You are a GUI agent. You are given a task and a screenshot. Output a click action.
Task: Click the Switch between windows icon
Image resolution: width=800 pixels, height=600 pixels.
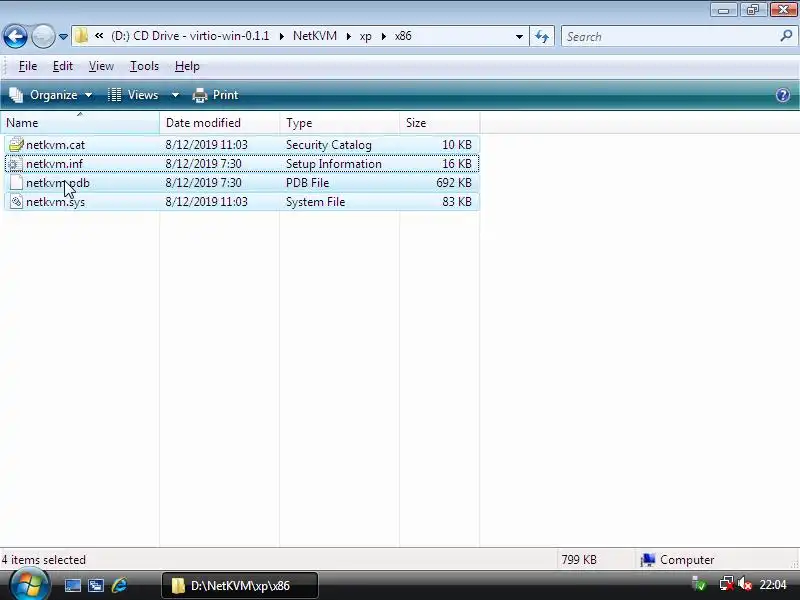point(96,585)
